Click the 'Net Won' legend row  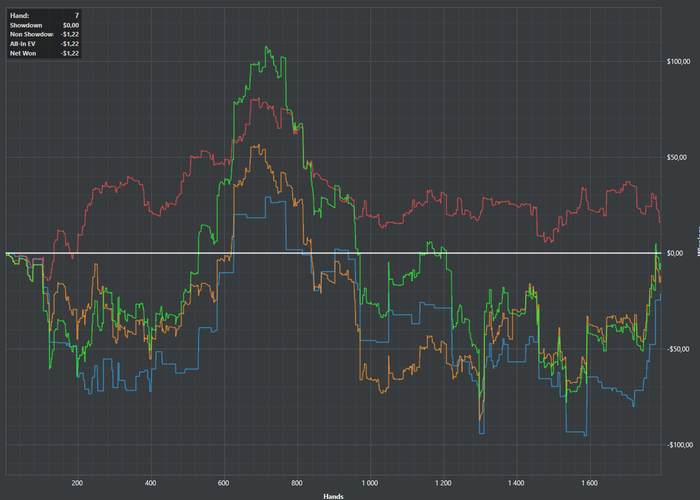(44, 53)
